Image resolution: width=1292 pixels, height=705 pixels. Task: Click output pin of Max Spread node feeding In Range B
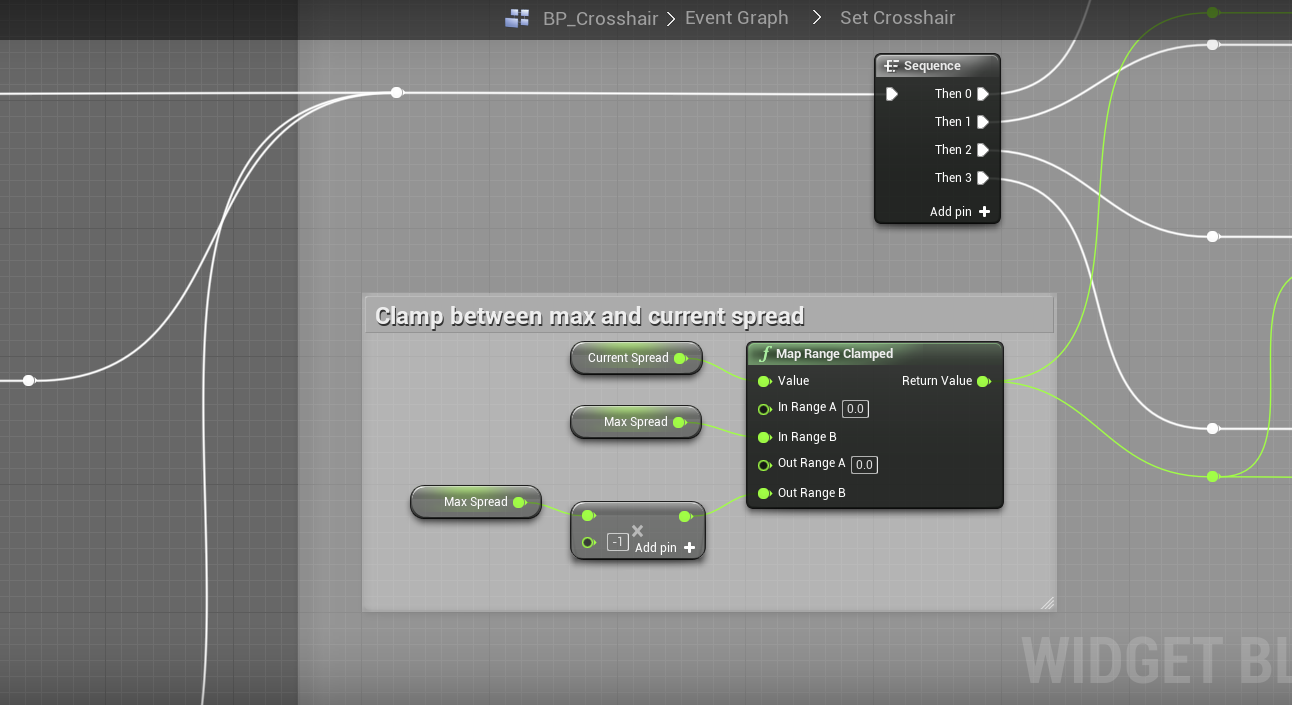pos(679,422)
